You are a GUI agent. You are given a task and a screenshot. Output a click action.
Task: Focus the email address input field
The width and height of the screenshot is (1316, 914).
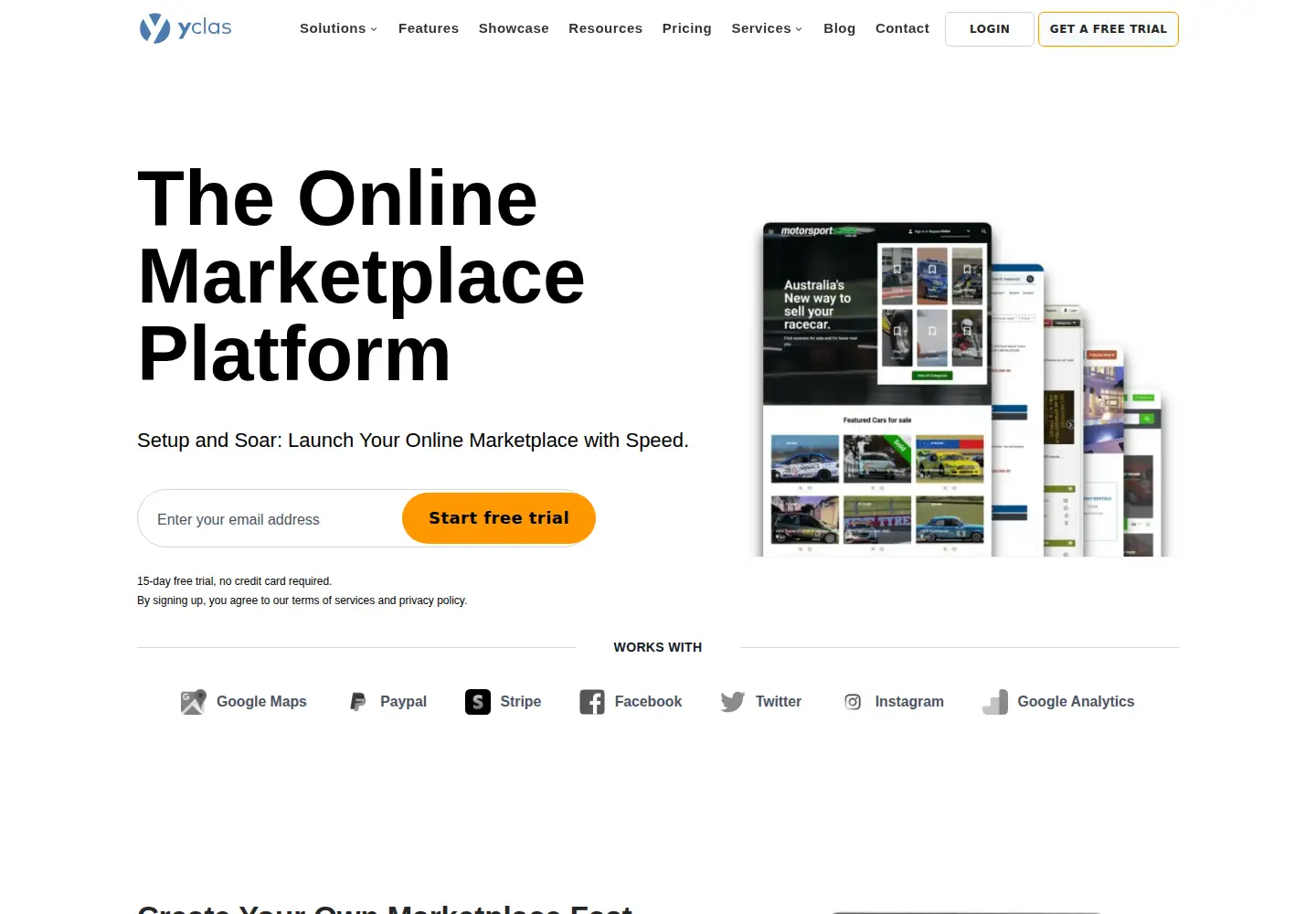point(271,519)
